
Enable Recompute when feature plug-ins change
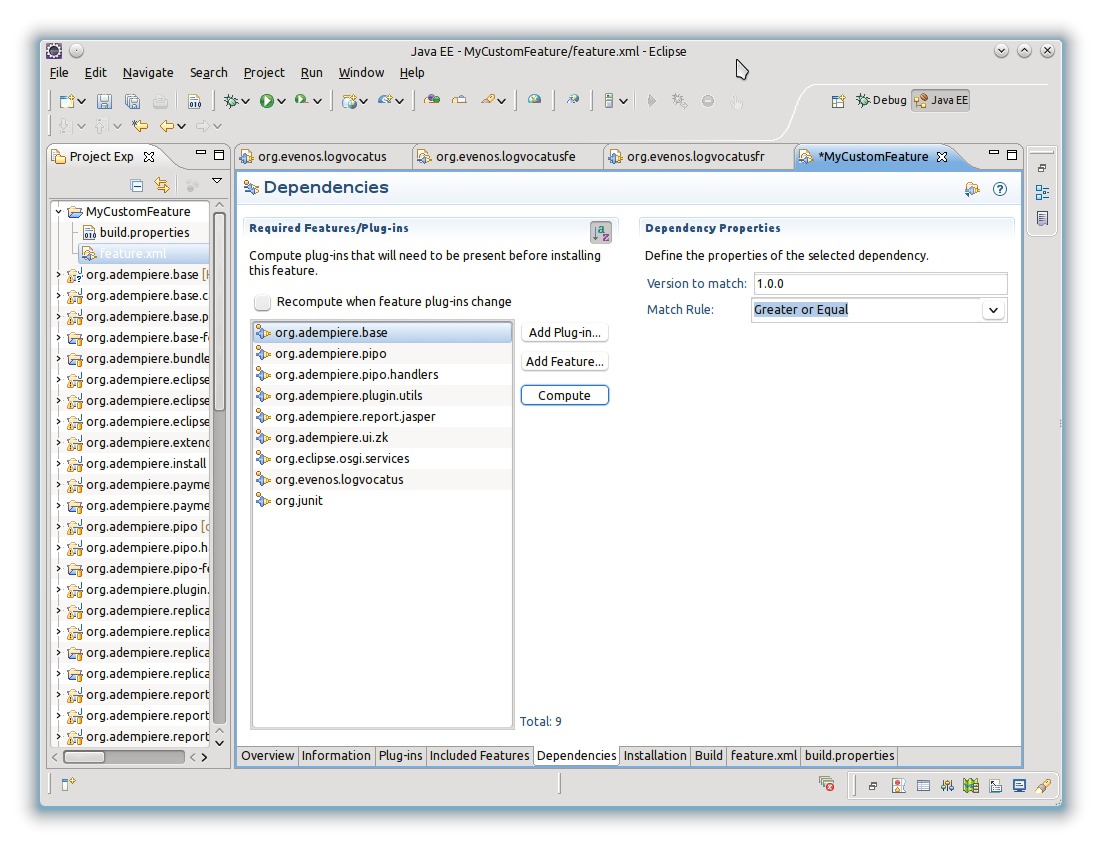262,302
